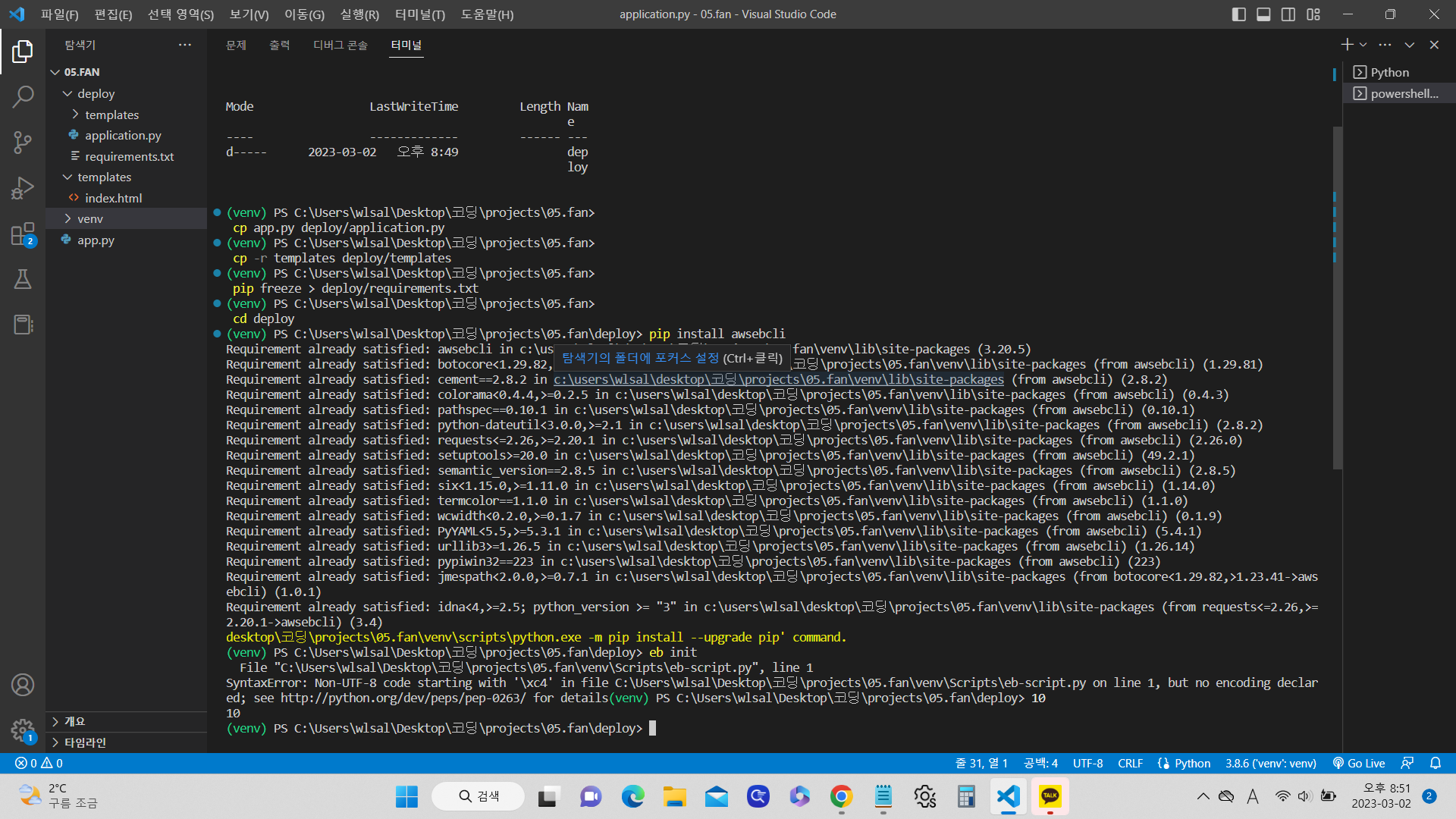Screen dimensions: 1456x819
Task: Open the 도움말(H) menu
Action: 487,14
